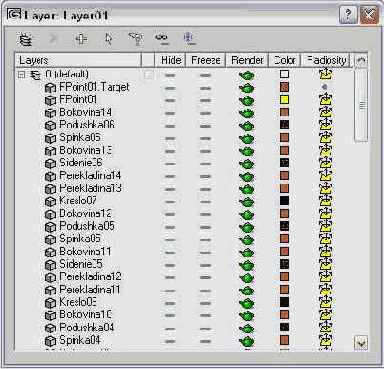Click the Render teapot in FPoint01 row

pyautogui.click(x=247, y=101)
